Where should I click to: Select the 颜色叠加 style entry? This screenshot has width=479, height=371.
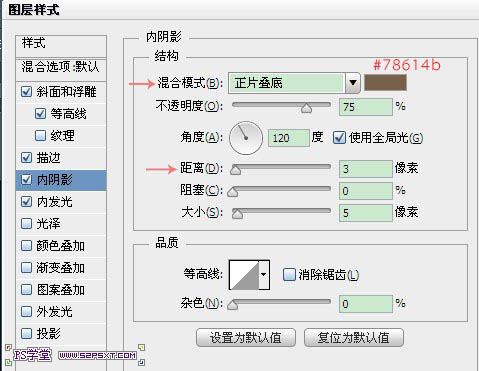click(x=60, y=246)
